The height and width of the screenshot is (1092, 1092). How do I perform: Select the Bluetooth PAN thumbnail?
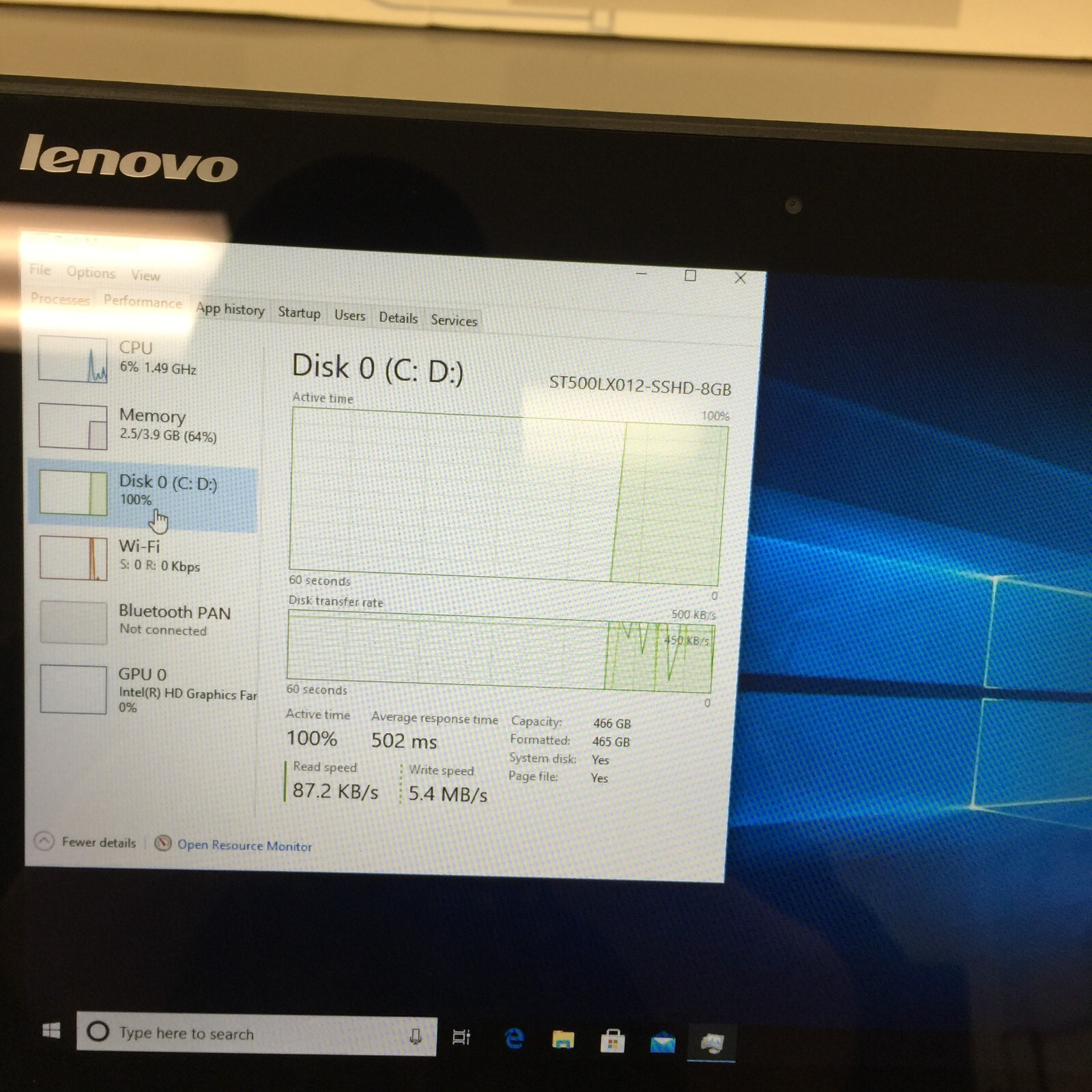point(73,622)
